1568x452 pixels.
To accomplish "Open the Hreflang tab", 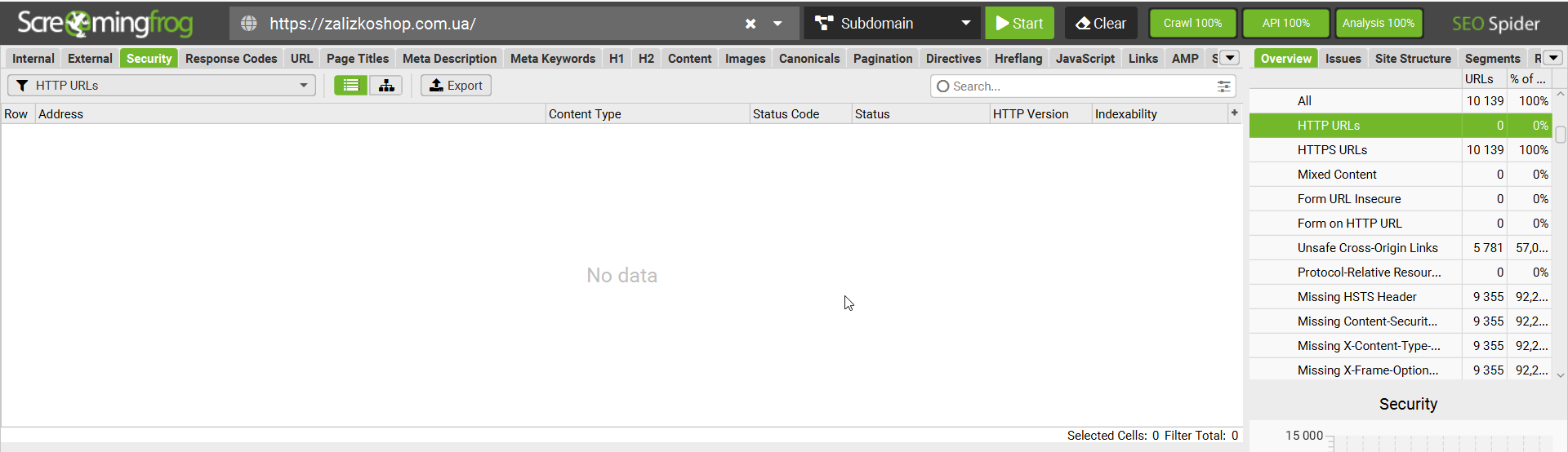I will pyautogui.click(x=1018, y=58).
